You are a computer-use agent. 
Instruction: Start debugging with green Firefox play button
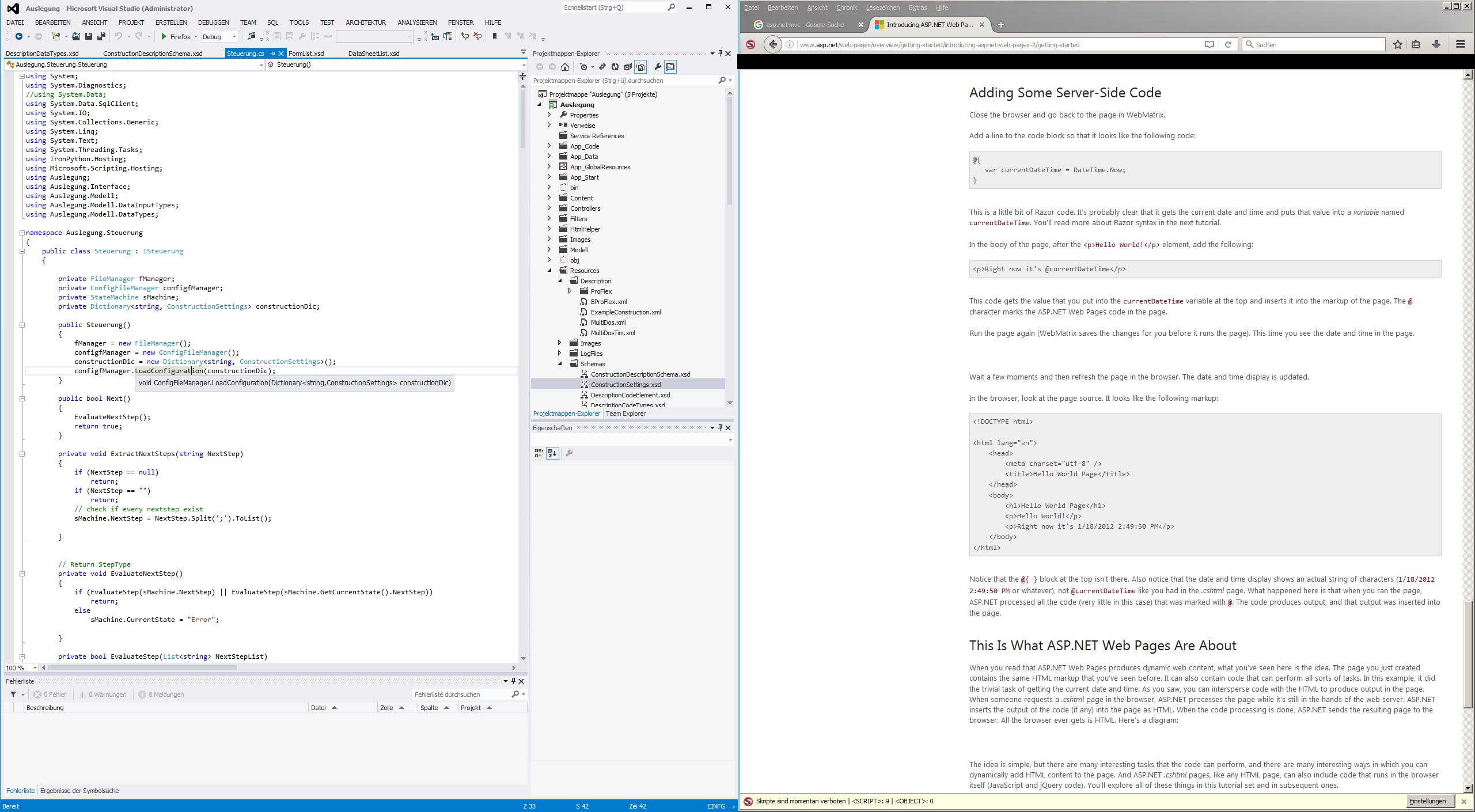click(164, 36)
